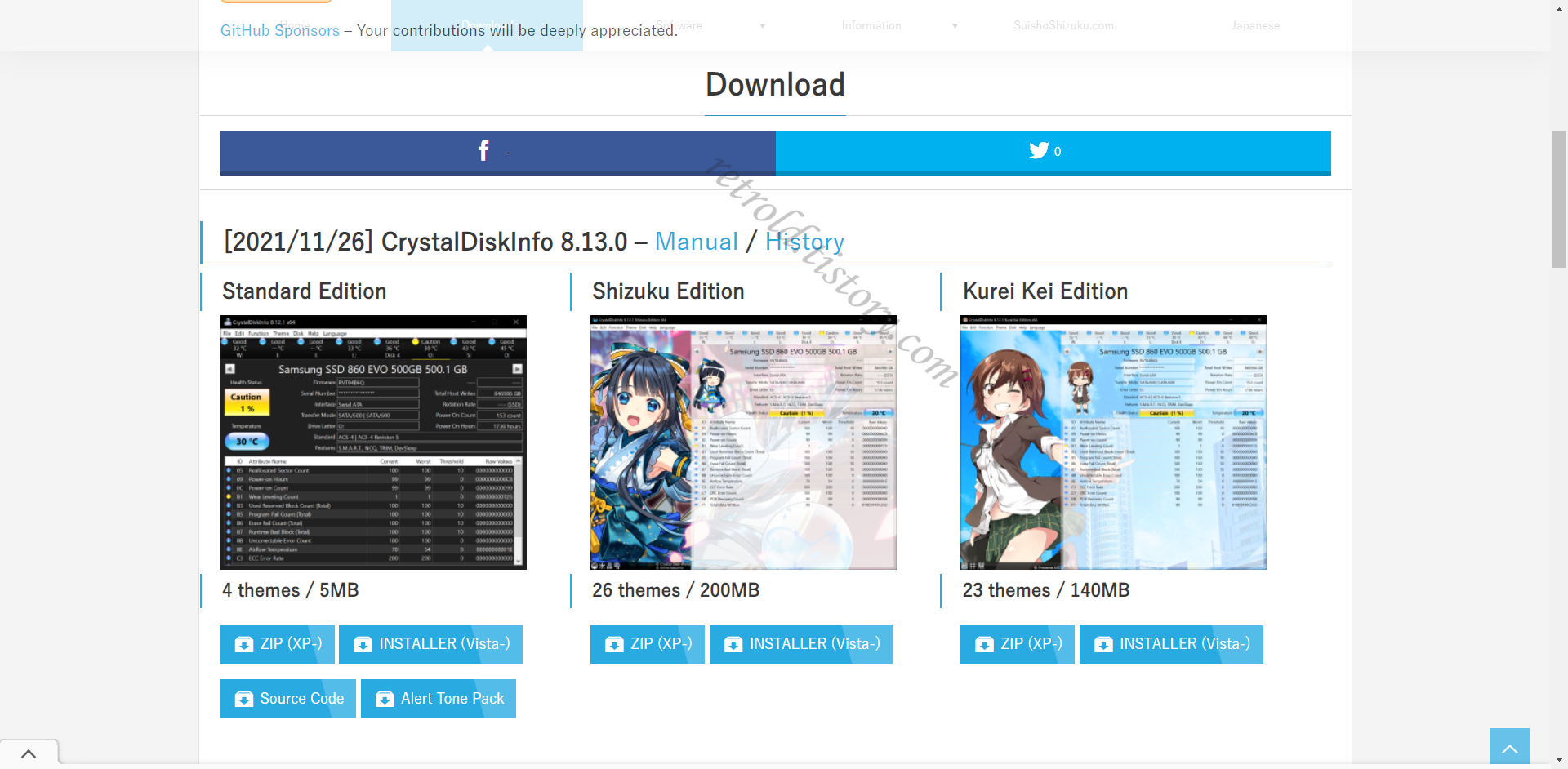Select the "Shizuku Edition" heading
This screenshot has height=769, width=1568.
668,291
